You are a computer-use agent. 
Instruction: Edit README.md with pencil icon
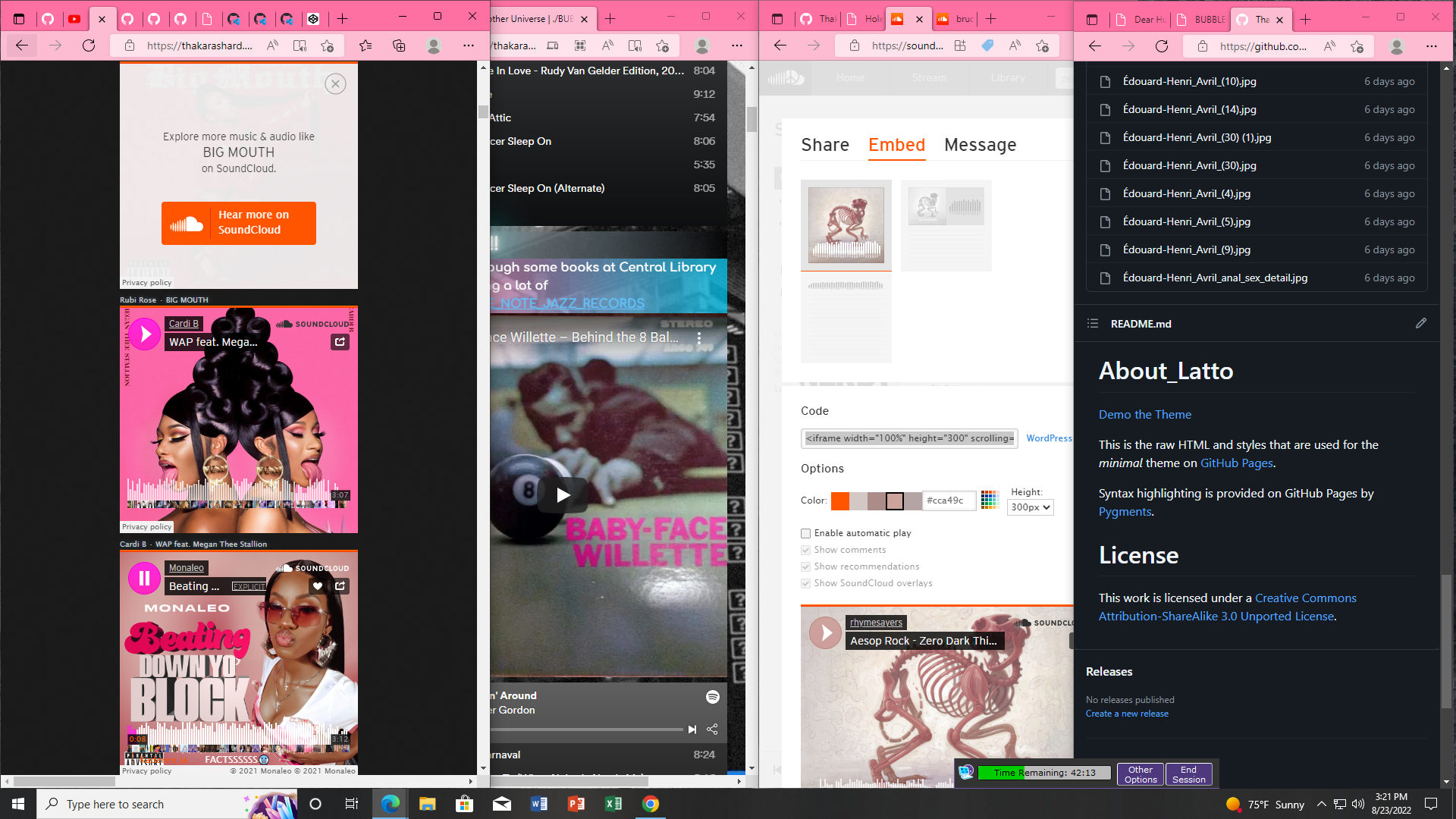(x=1420, y=323)
